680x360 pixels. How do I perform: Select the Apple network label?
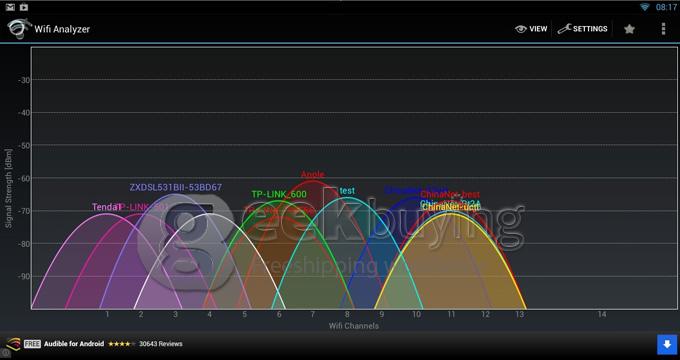pos(313,174)
